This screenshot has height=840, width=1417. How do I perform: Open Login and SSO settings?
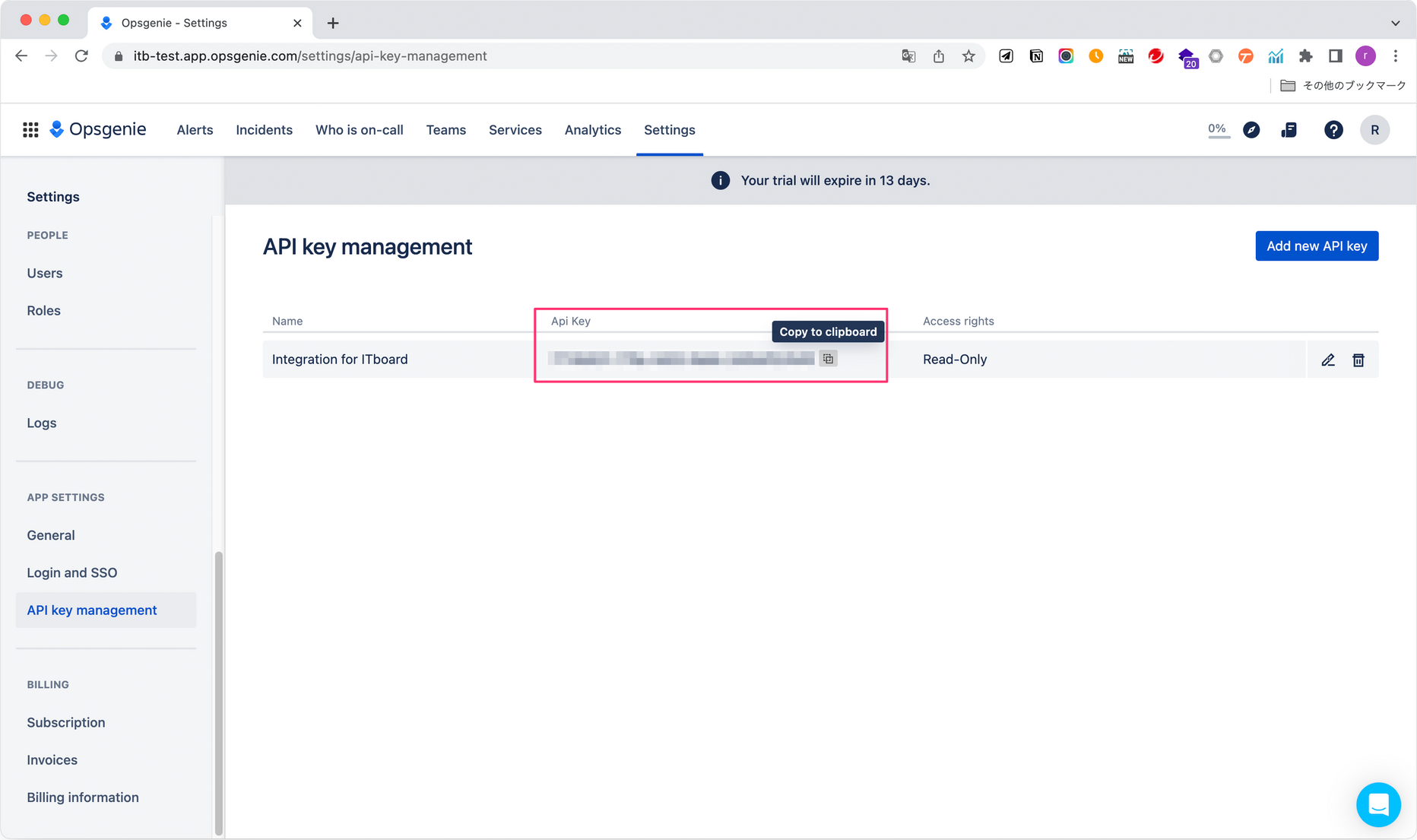click(72, 572)
